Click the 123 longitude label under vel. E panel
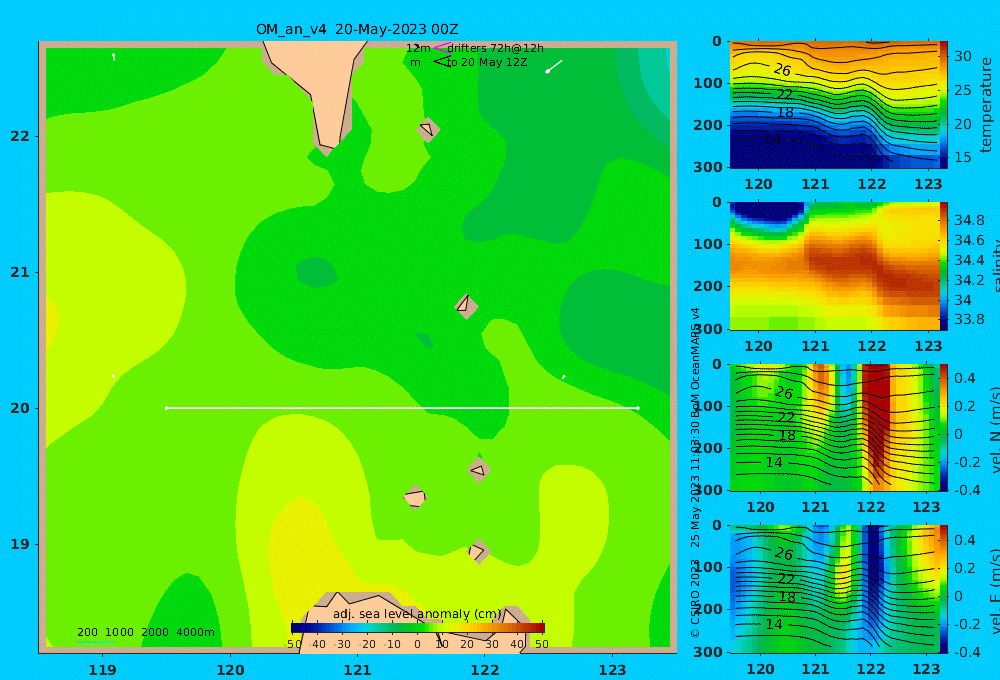This screenshot has height=680, width=1000. coord(926,669)
